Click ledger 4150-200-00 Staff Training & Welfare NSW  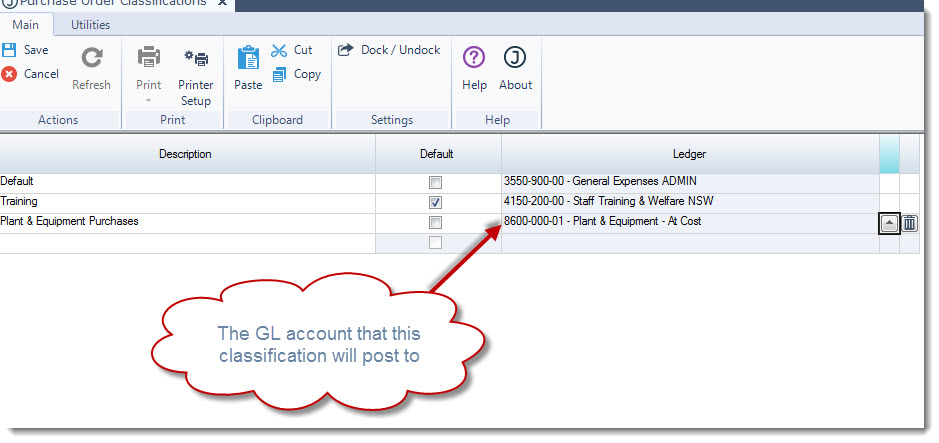pyautogui.click(x=690, y=203)
